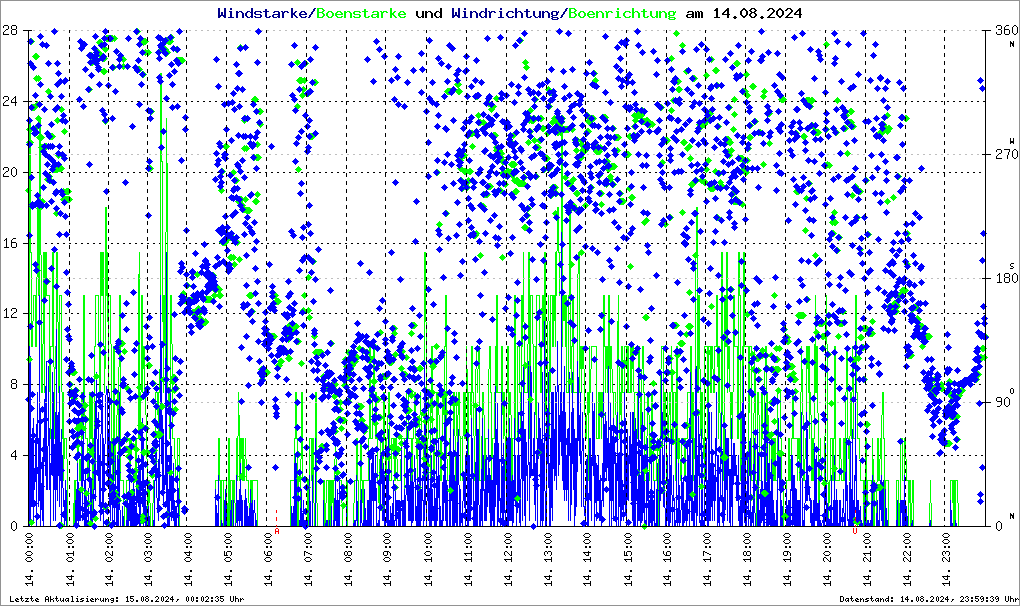Click the '14. 12:00' time axis label

click(x=507, y=560)
